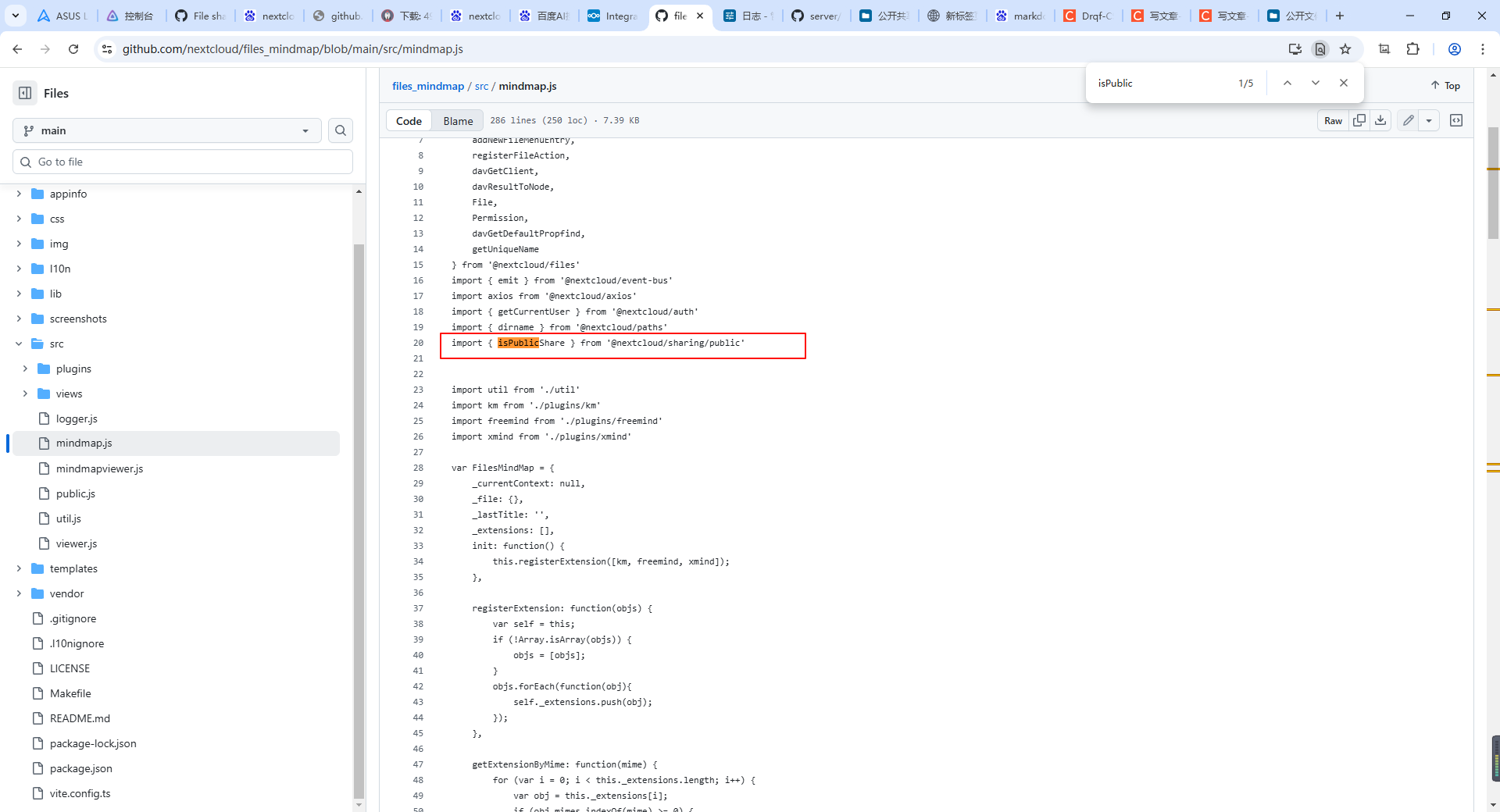Image resolution: width=1500 pixels, height=812 pixels.
Task: Expand the img folder
Action: pos(19,244)
